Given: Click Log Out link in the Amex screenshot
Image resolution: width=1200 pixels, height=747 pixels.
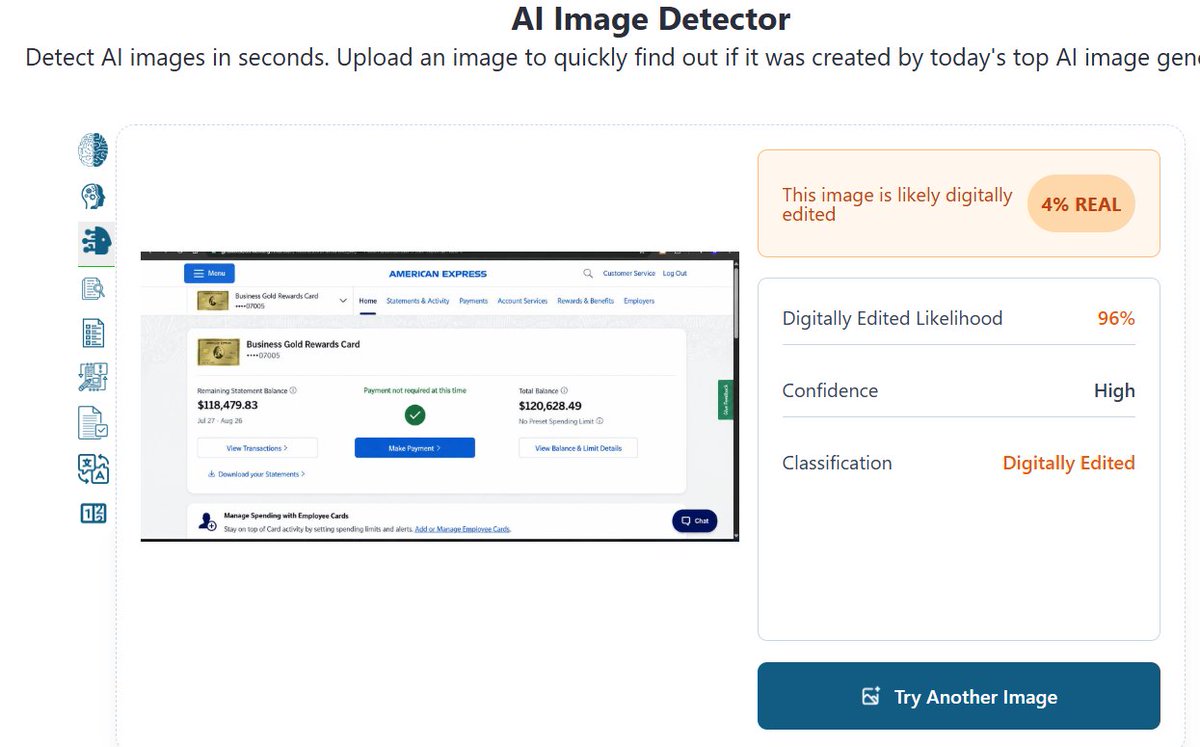Looking at the screenshot, I should [x=675, y=273].
